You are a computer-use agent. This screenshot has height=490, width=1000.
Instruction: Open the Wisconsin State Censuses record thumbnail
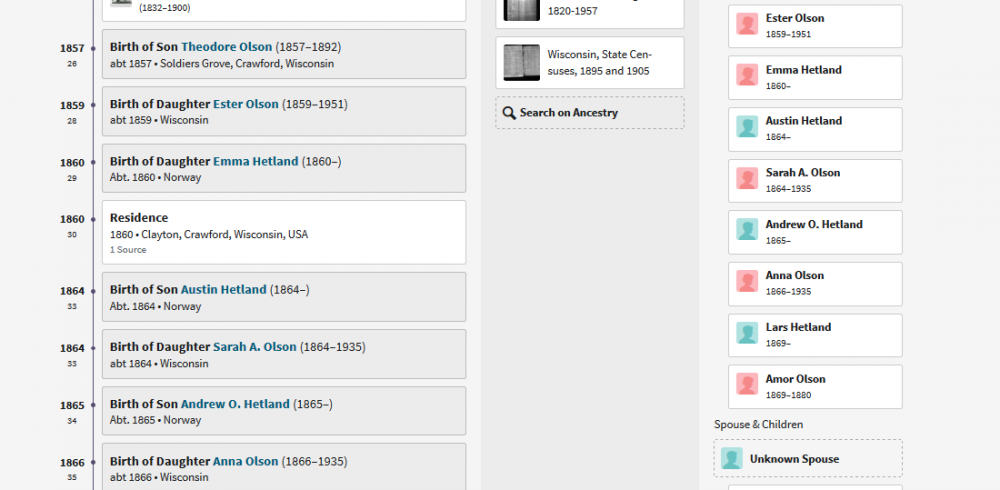coord(522,63)
